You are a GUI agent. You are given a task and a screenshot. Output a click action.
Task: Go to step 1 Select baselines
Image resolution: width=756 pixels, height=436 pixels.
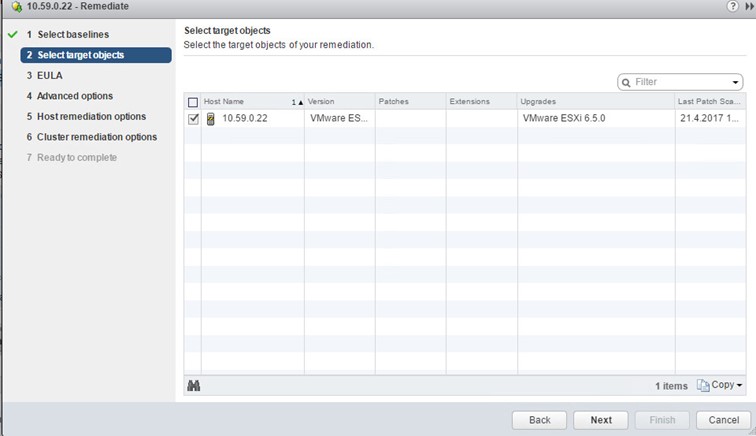(68, 34)
